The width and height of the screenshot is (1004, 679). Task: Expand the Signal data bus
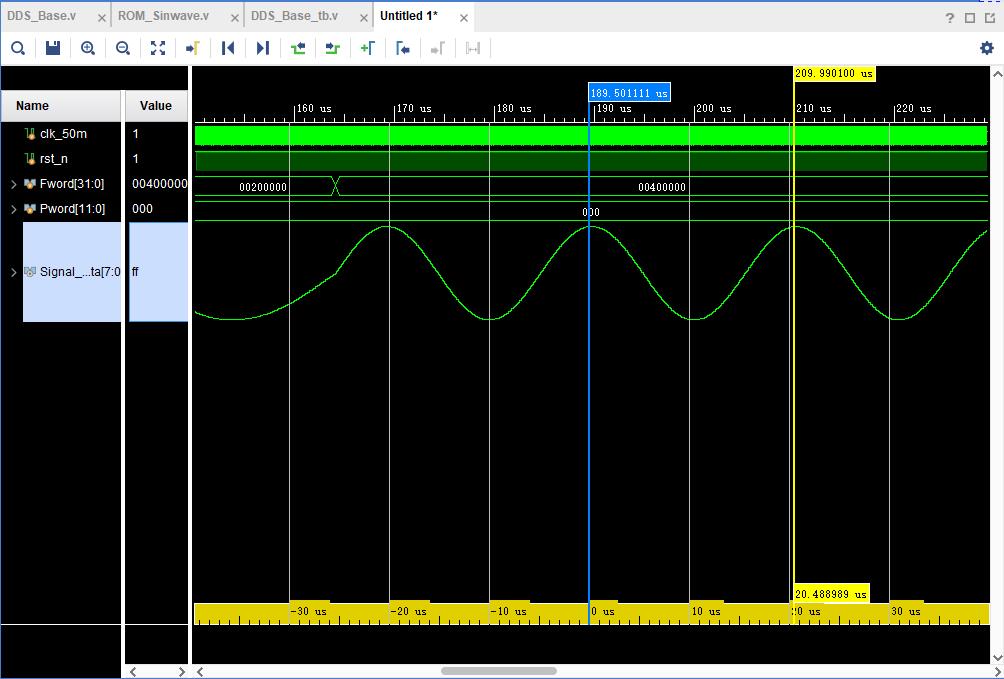[14, 272]
